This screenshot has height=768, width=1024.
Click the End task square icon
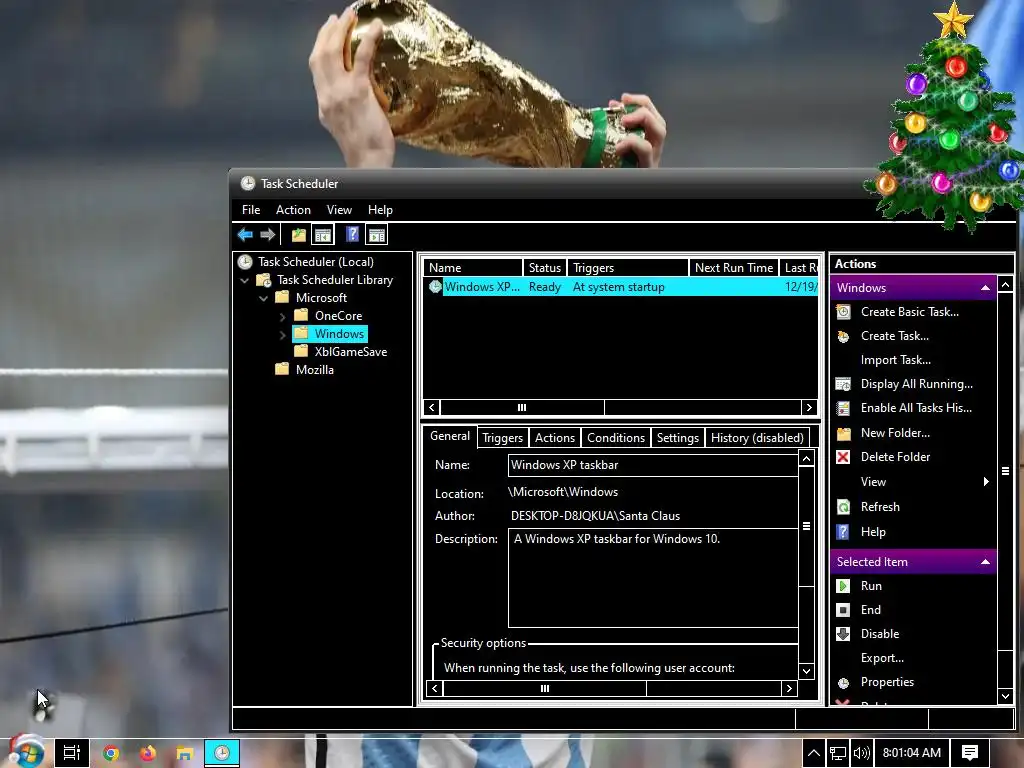pyautogui.click(x=843, y=610)
